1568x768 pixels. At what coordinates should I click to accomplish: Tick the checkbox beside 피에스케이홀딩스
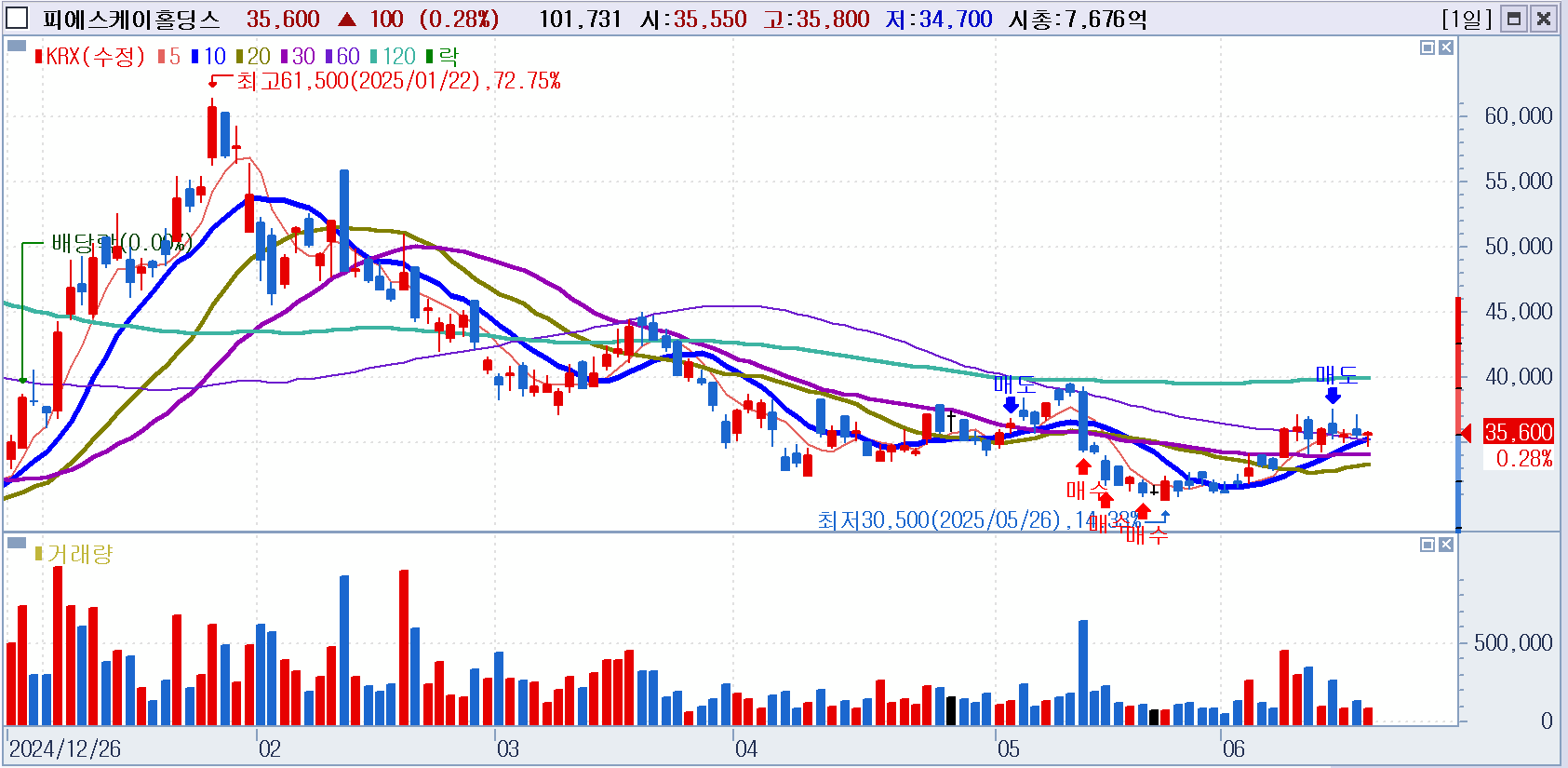[x=17, y=18]
